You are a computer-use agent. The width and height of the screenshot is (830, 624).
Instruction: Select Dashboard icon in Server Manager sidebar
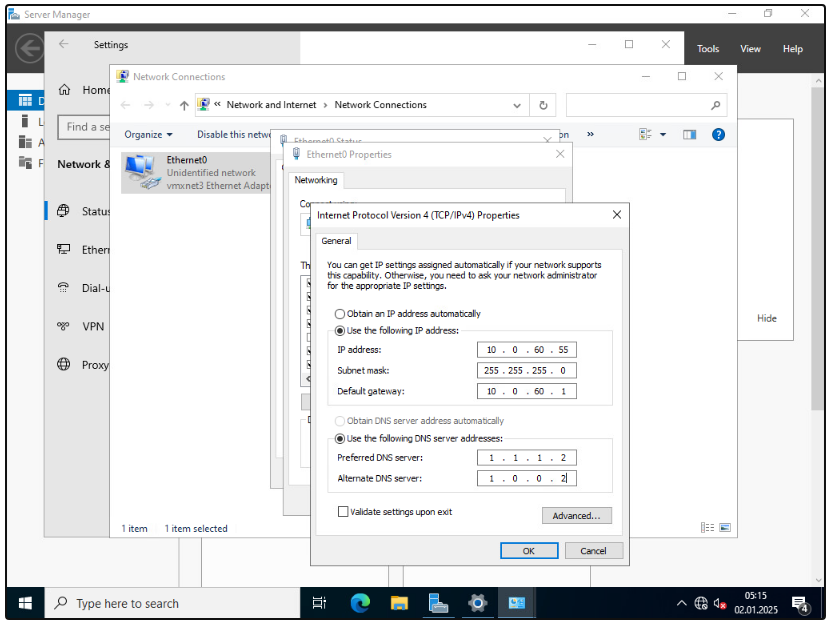(25, 101)
